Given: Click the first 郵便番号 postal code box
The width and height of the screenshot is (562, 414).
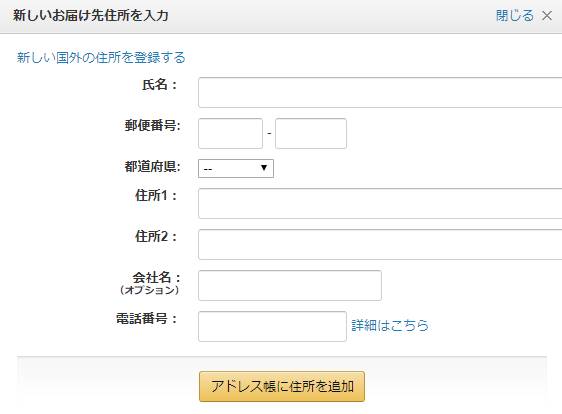Looking at the screenshot, I should coord(230,133).
